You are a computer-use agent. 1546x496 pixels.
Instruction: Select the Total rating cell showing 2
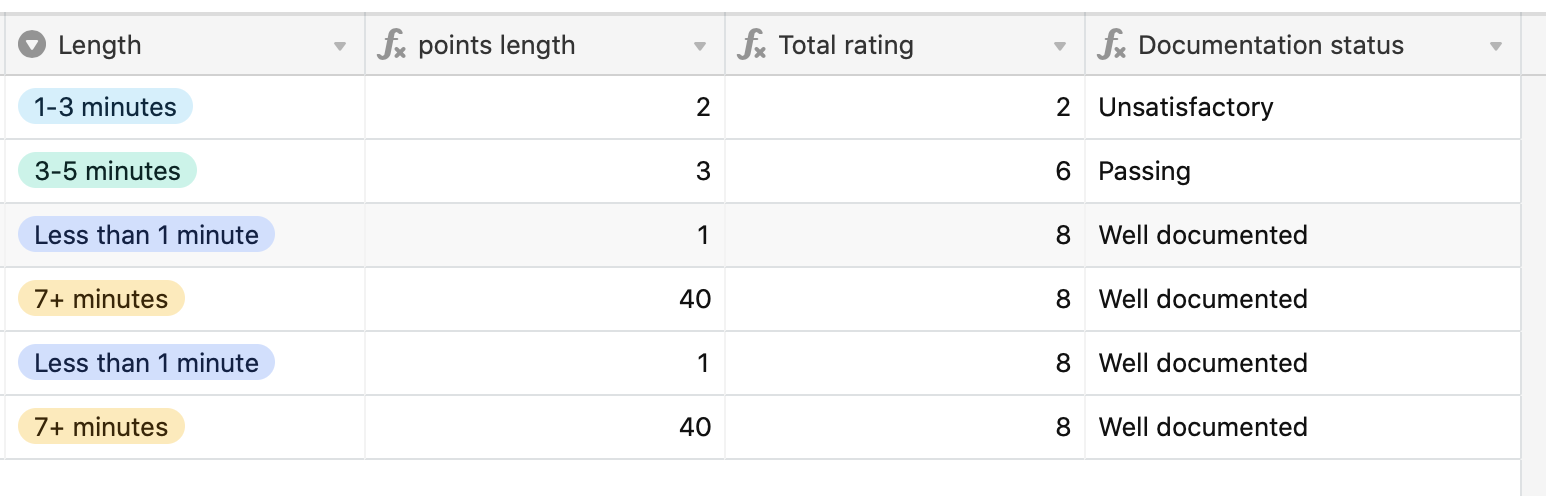(905, 107)
